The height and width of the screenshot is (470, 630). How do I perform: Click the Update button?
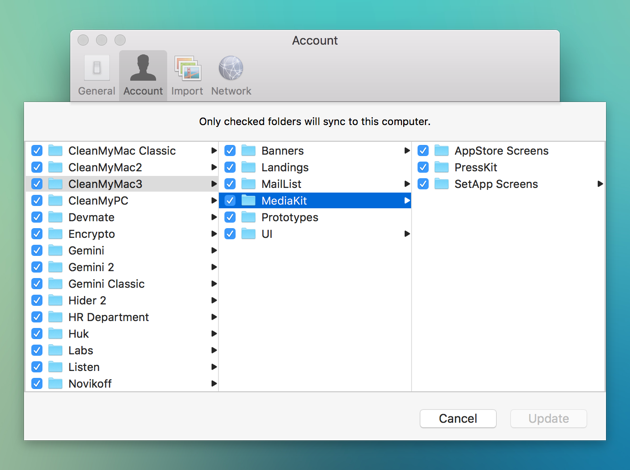(x=548, y=419)
